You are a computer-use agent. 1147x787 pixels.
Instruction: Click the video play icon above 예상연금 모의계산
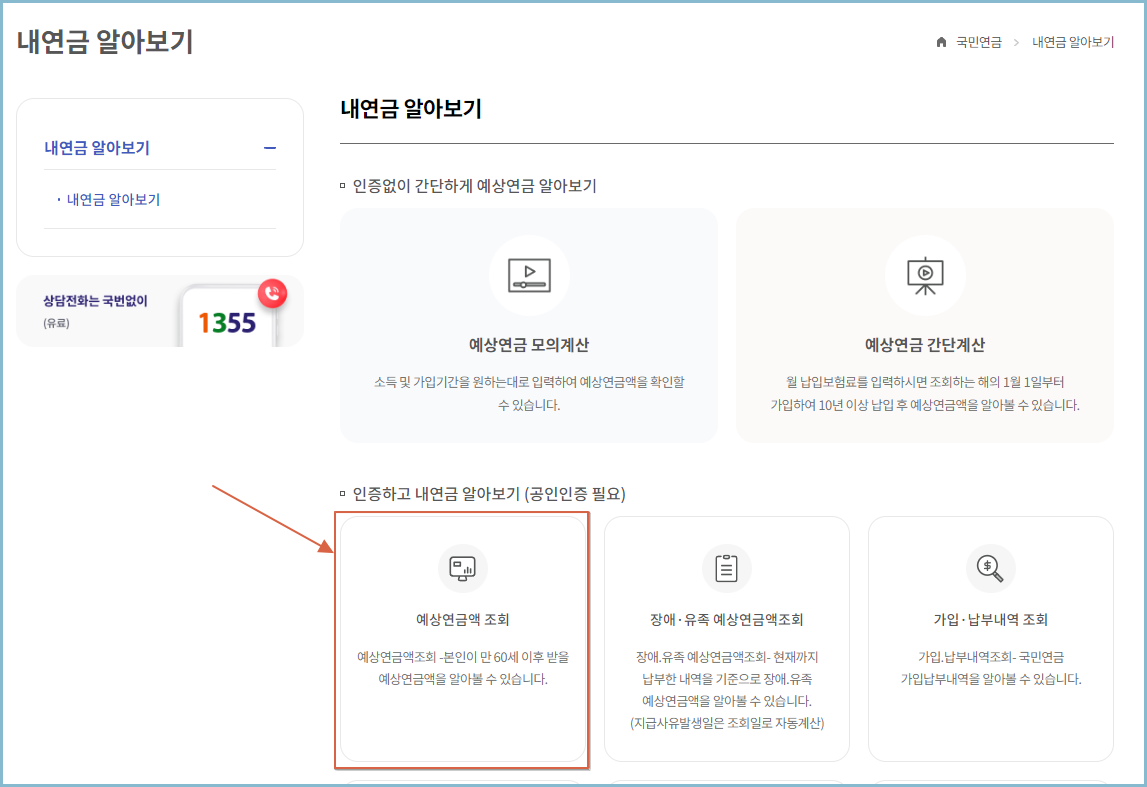click(x=529, y=276)
